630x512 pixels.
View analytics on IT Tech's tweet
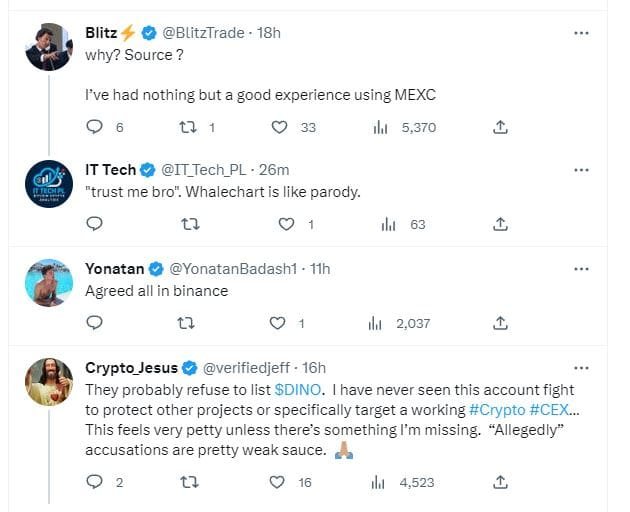(x=389, y=224)
